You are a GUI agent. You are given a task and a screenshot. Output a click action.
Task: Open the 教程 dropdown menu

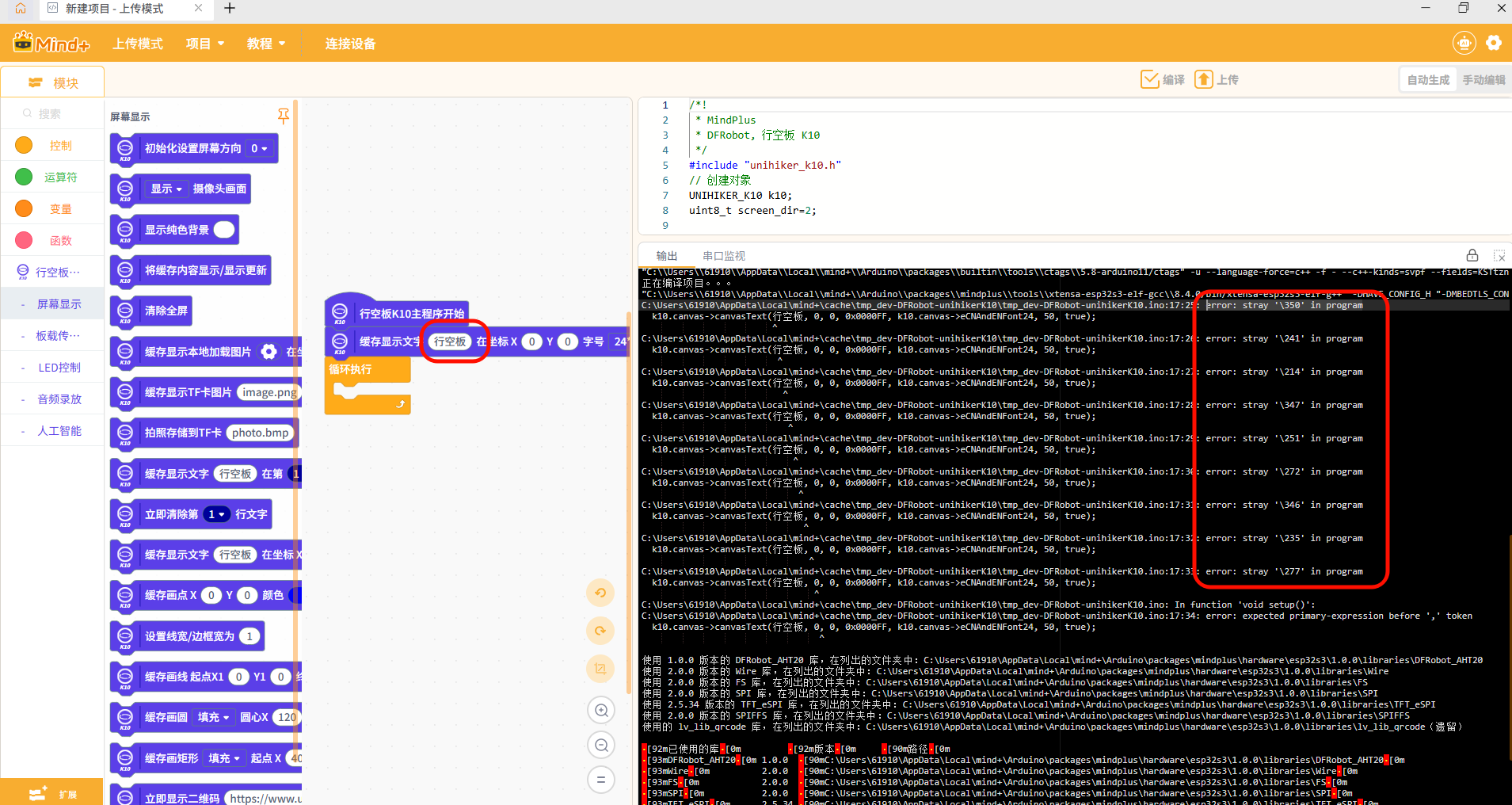pos(265,44)
